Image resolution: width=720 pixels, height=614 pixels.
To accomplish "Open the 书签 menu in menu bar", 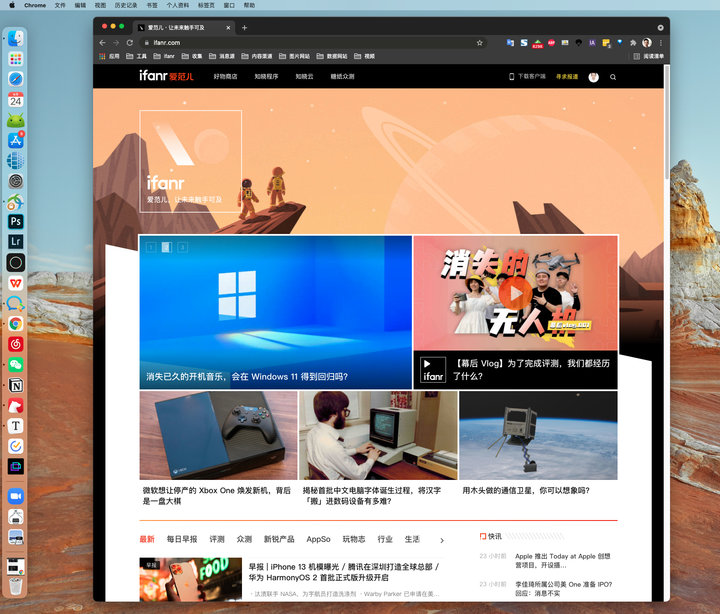I will [152, 5].
